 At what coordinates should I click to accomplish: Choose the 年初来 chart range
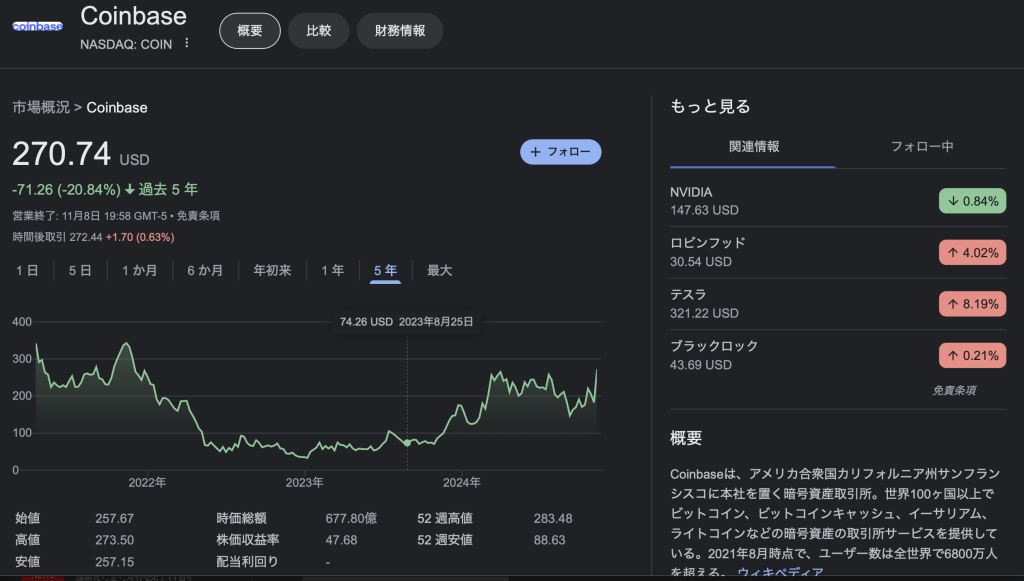click(x=272, y=270)
